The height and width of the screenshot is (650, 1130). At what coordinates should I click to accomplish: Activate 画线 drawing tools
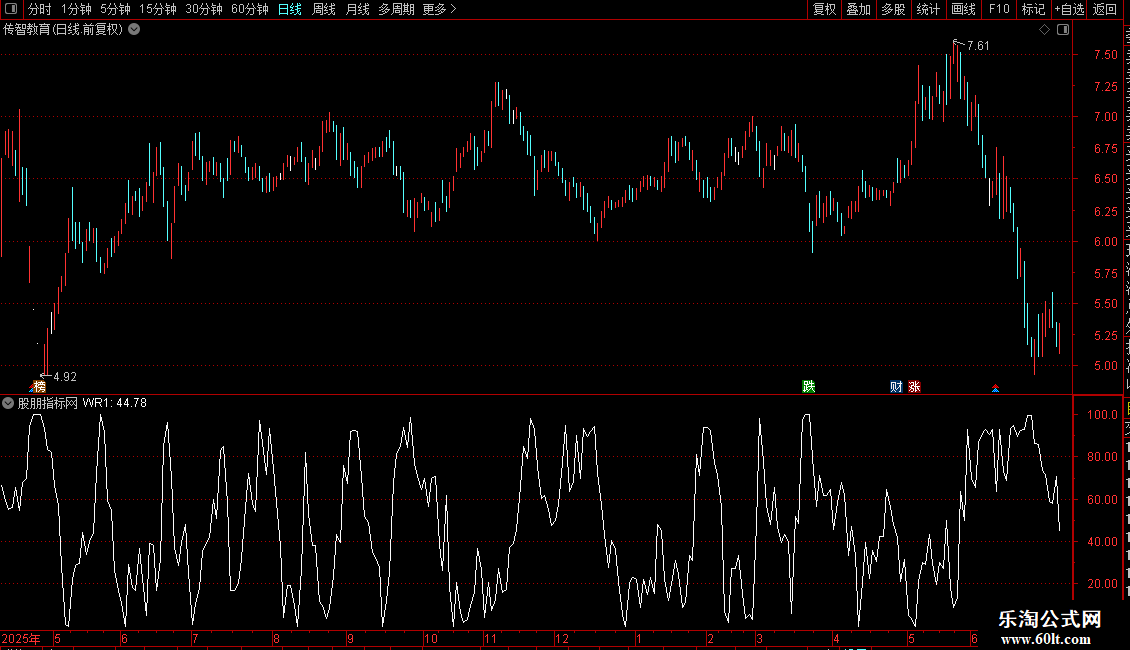[963, 9]
